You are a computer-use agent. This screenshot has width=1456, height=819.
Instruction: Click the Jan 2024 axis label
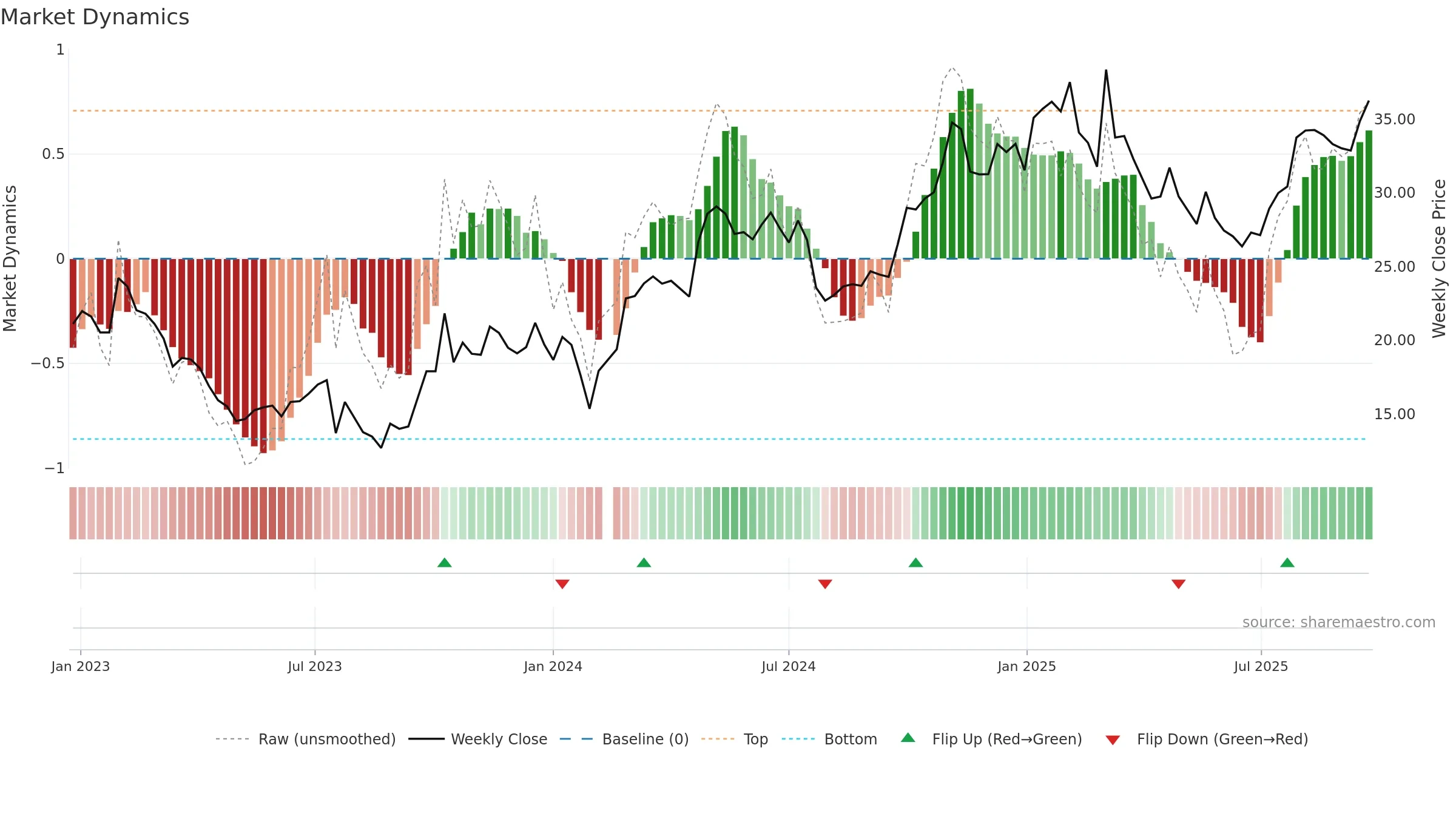pos(553,666)
